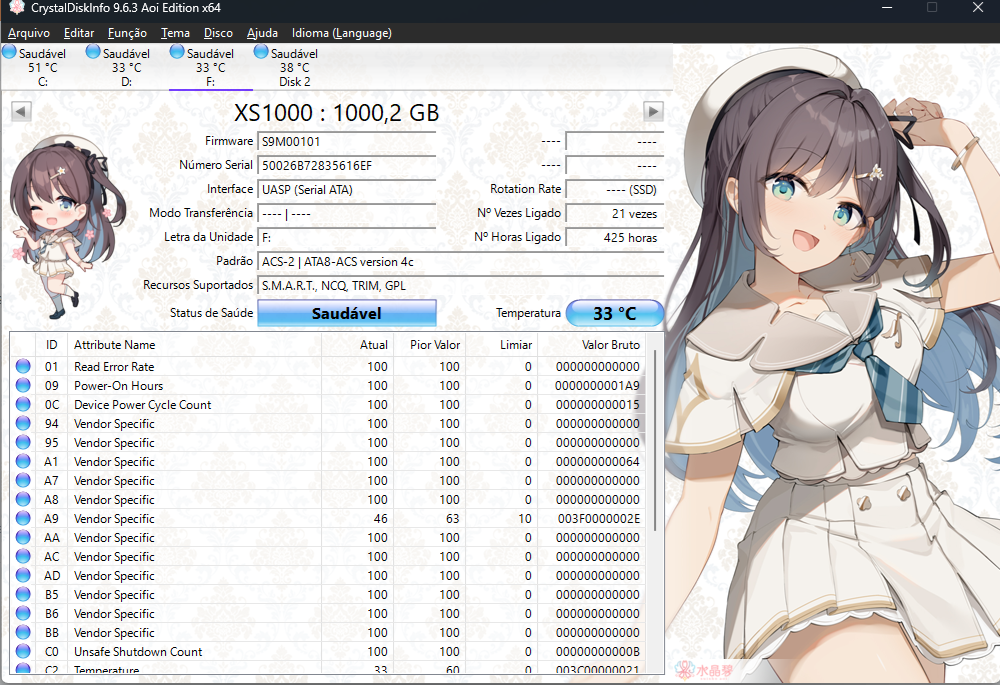Click status orb for attribute AD

coord(23,575)
